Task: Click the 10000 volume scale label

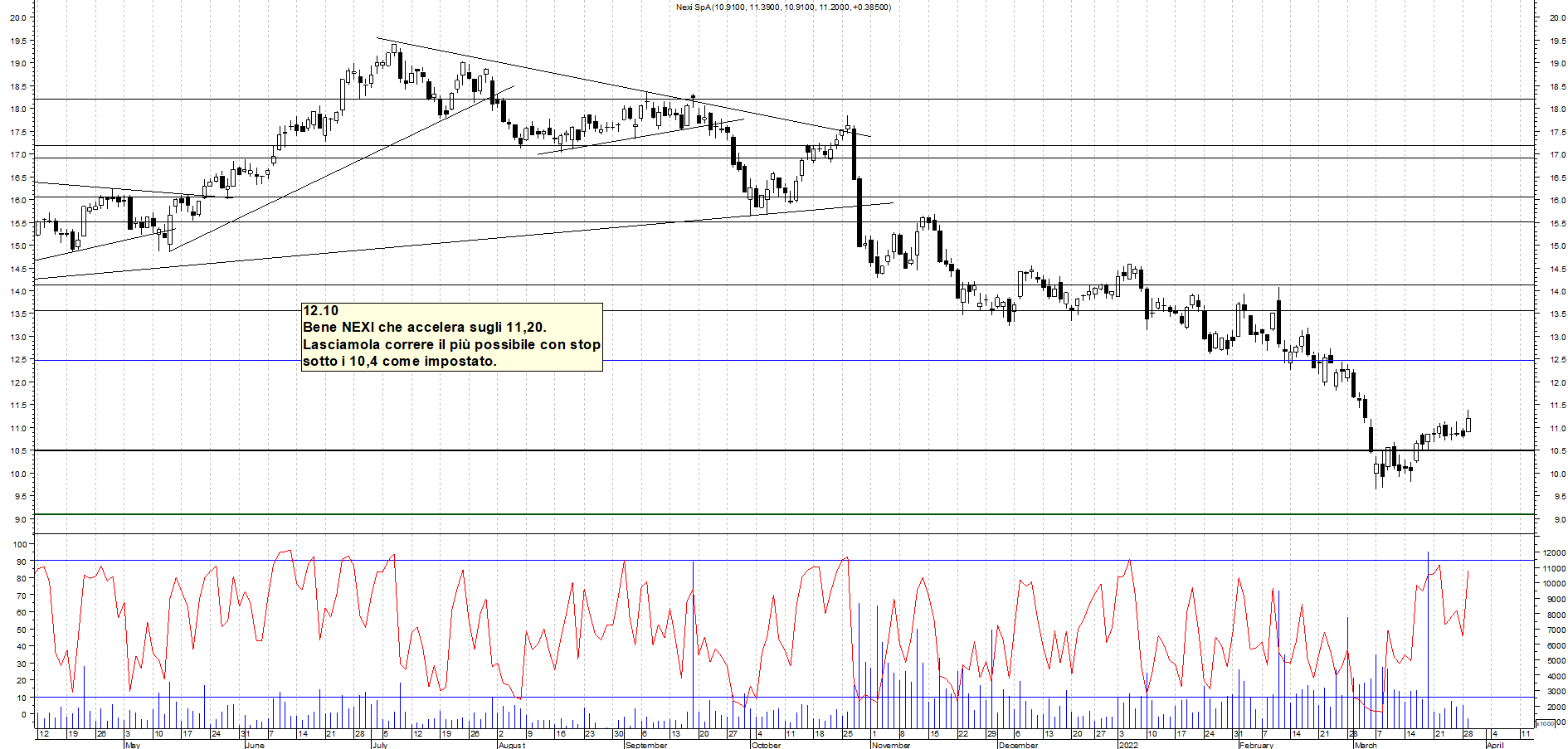Action: pos(1554,584)
